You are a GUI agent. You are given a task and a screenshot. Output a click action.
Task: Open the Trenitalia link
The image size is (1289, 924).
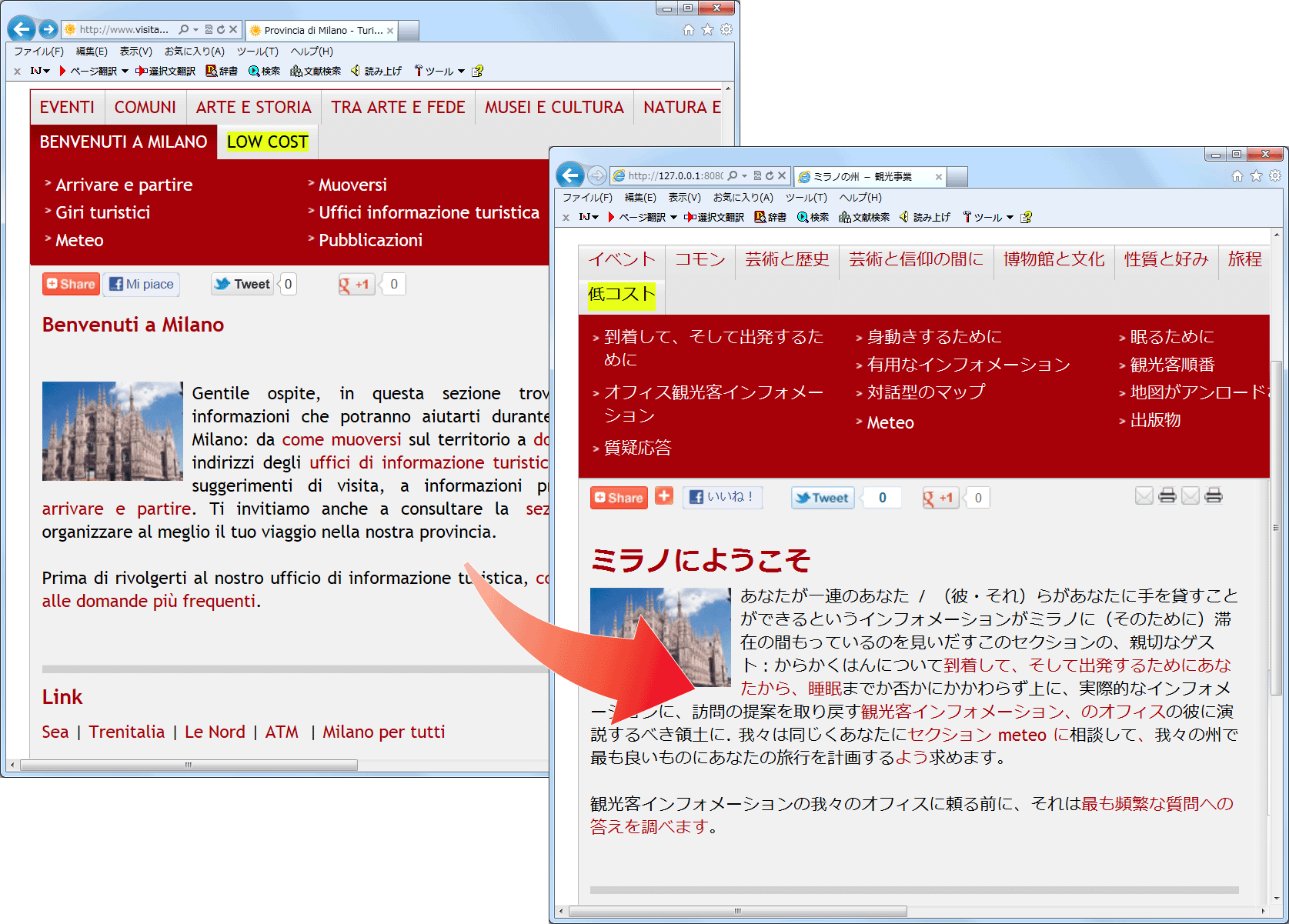click(x=126, y=732)
